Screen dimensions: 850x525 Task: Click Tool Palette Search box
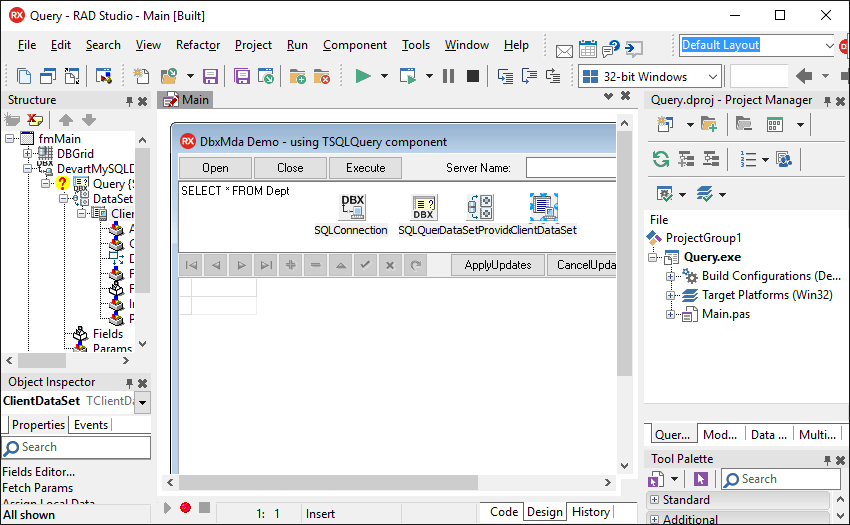(781, 479)
